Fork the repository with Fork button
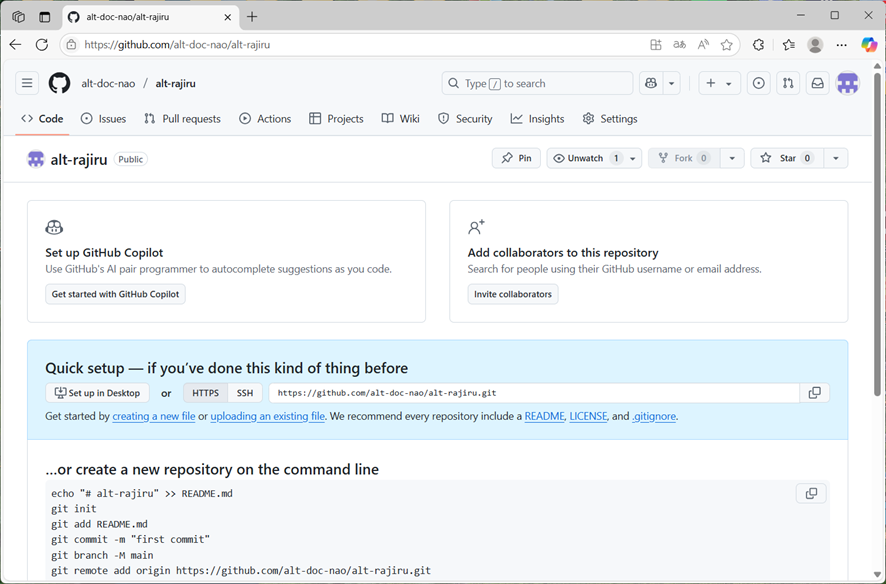The width and height of the screenshot is (886, 584). tap(684, 158)
